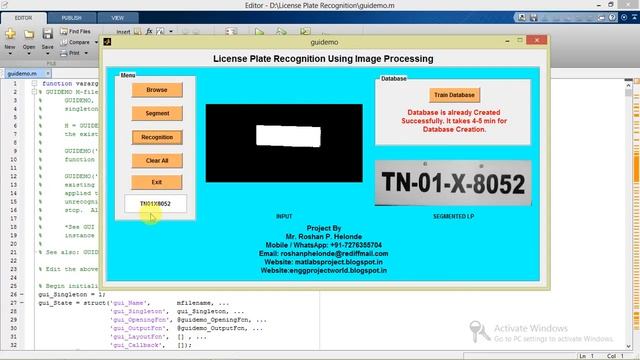The image size is (640, 360).
Task: Click the Browse button
Action: point(157,90)
